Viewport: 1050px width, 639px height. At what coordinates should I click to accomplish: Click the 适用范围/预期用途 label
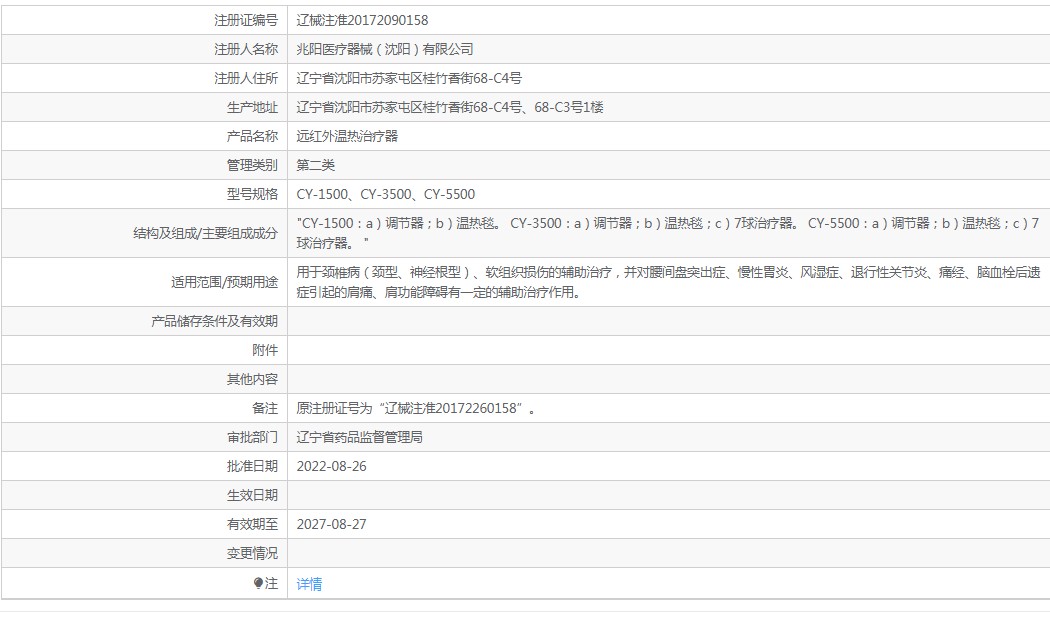tap(224, 282)
